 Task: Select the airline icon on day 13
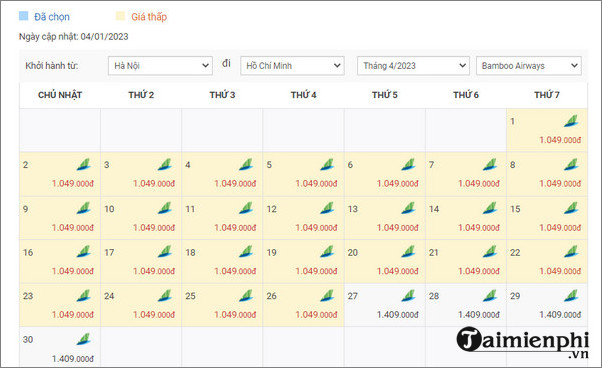coord(408,208)
